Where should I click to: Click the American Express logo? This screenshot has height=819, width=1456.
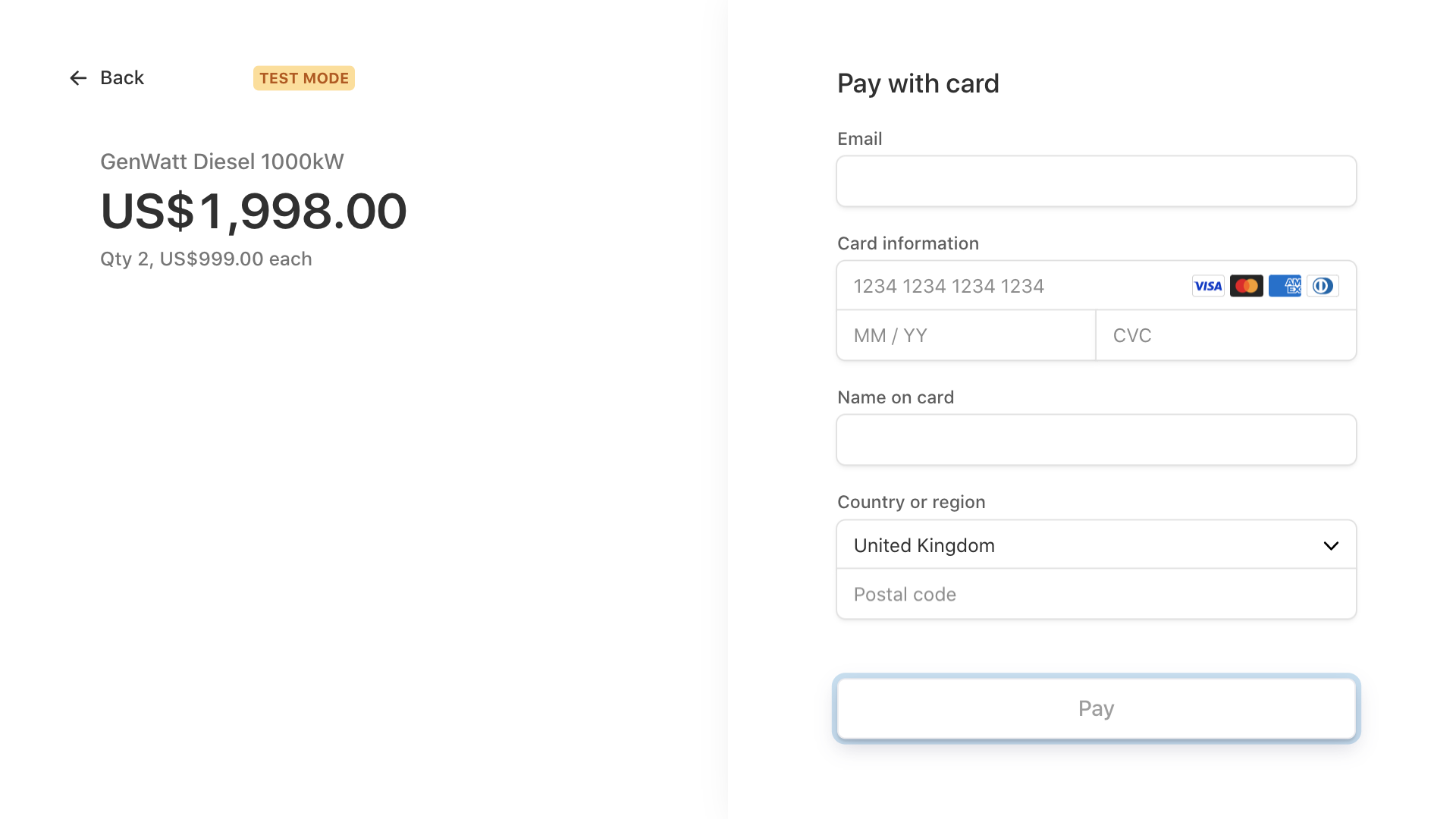(x=1285, y=286)
